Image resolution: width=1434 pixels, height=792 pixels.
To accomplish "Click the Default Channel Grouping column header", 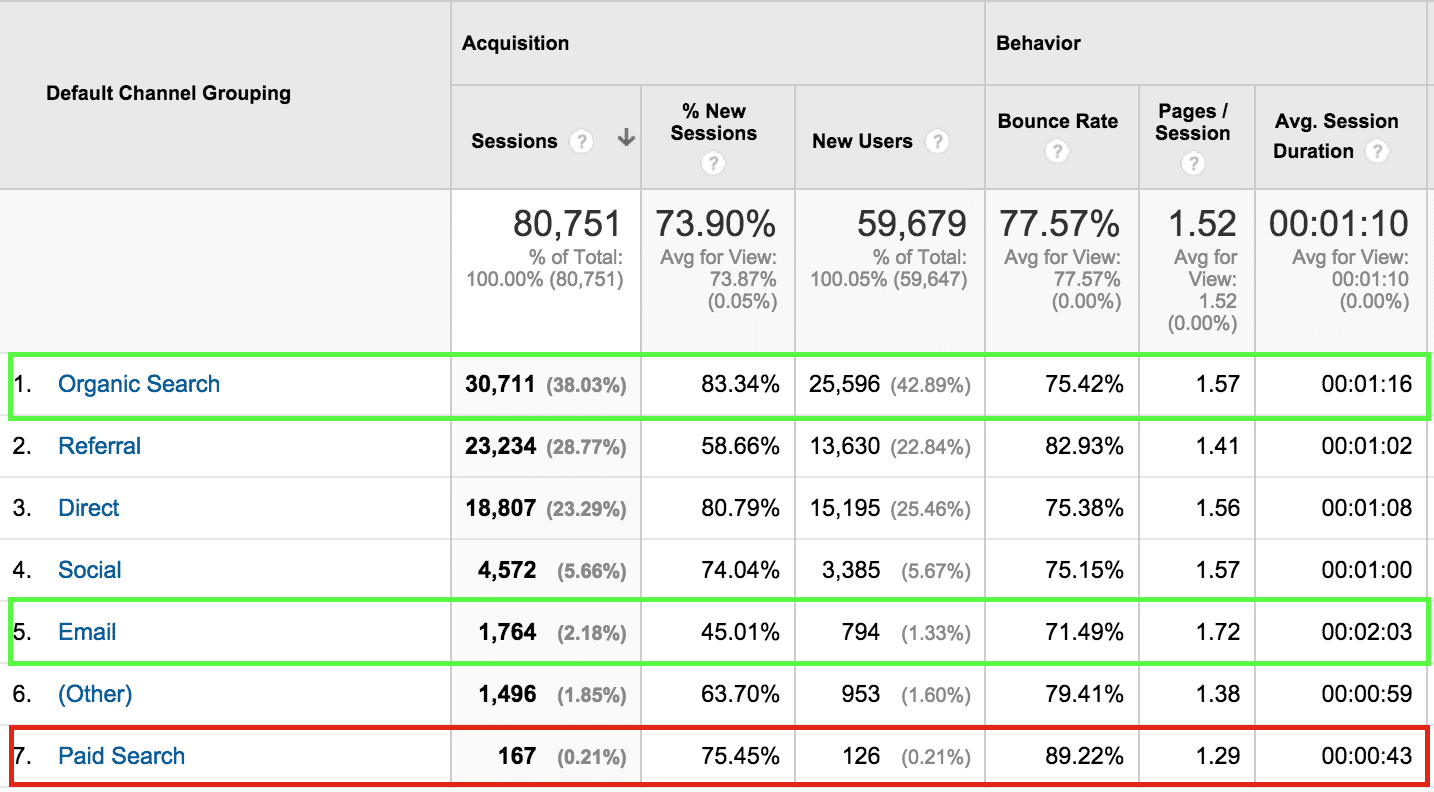I will point(168,93).
